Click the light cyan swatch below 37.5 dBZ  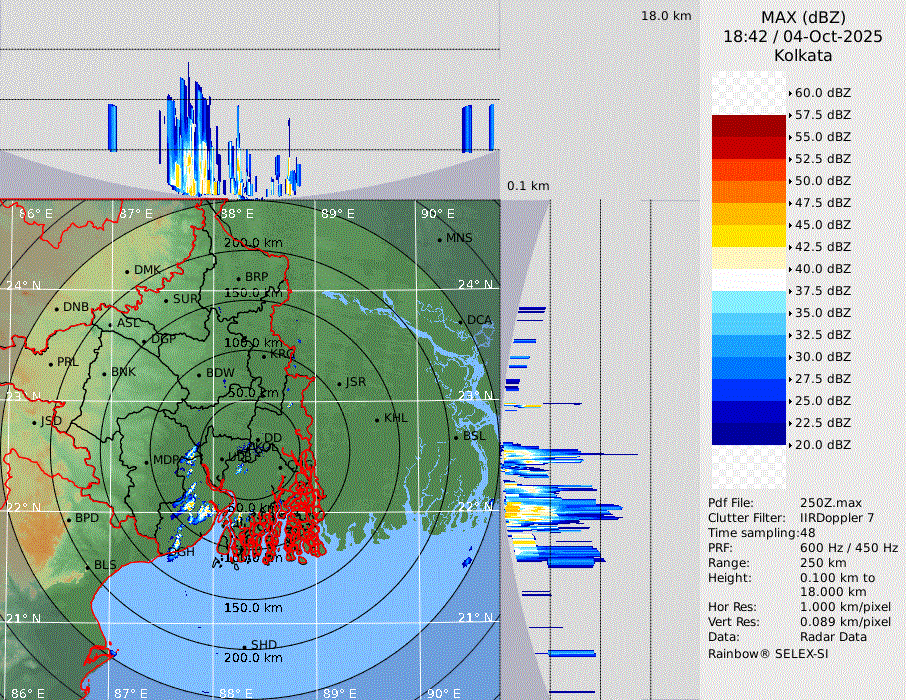tap(748, 302)
